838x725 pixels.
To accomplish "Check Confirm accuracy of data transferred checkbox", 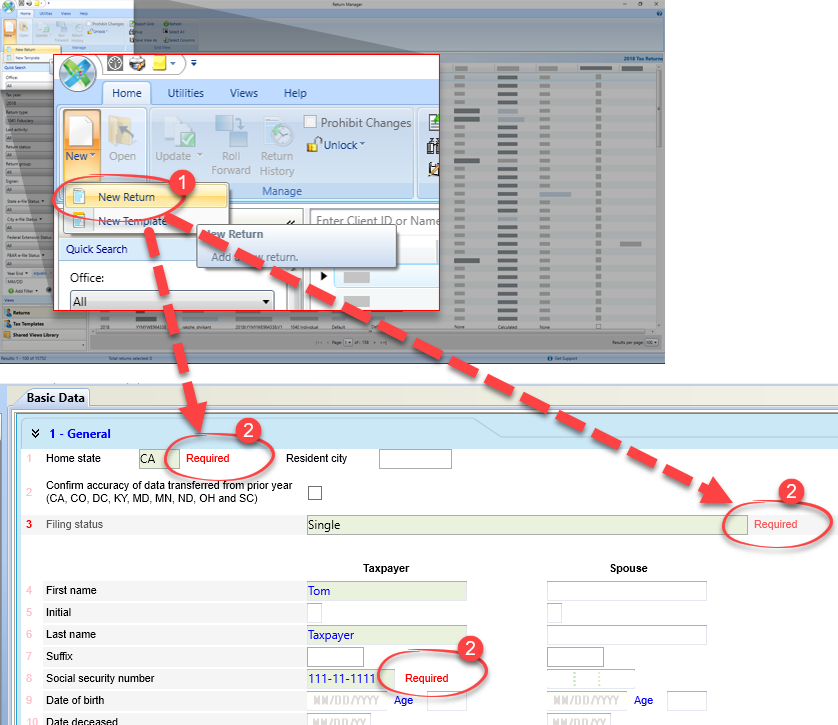I will click(315, 493).
